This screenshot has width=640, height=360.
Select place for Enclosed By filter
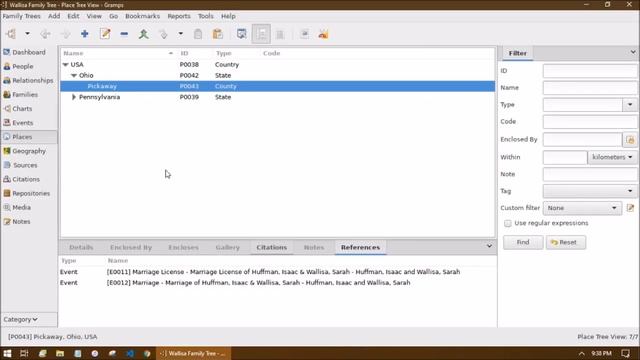click(x=630, y=140)
